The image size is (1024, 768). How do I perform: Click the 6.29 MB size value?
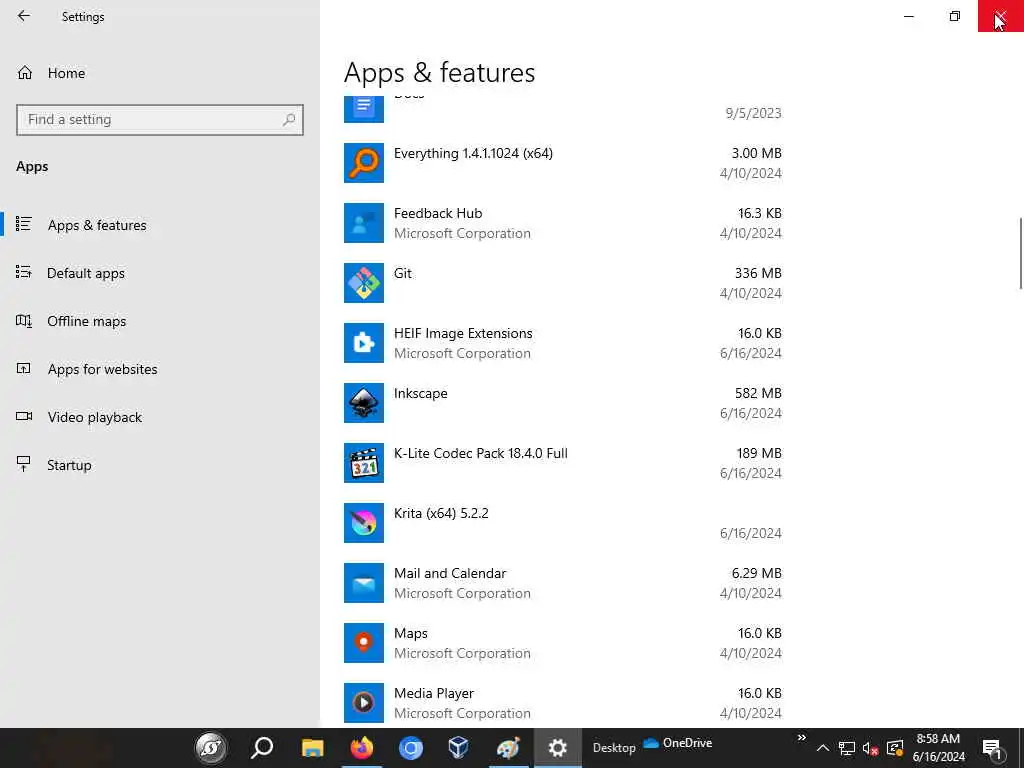(756, 573)
